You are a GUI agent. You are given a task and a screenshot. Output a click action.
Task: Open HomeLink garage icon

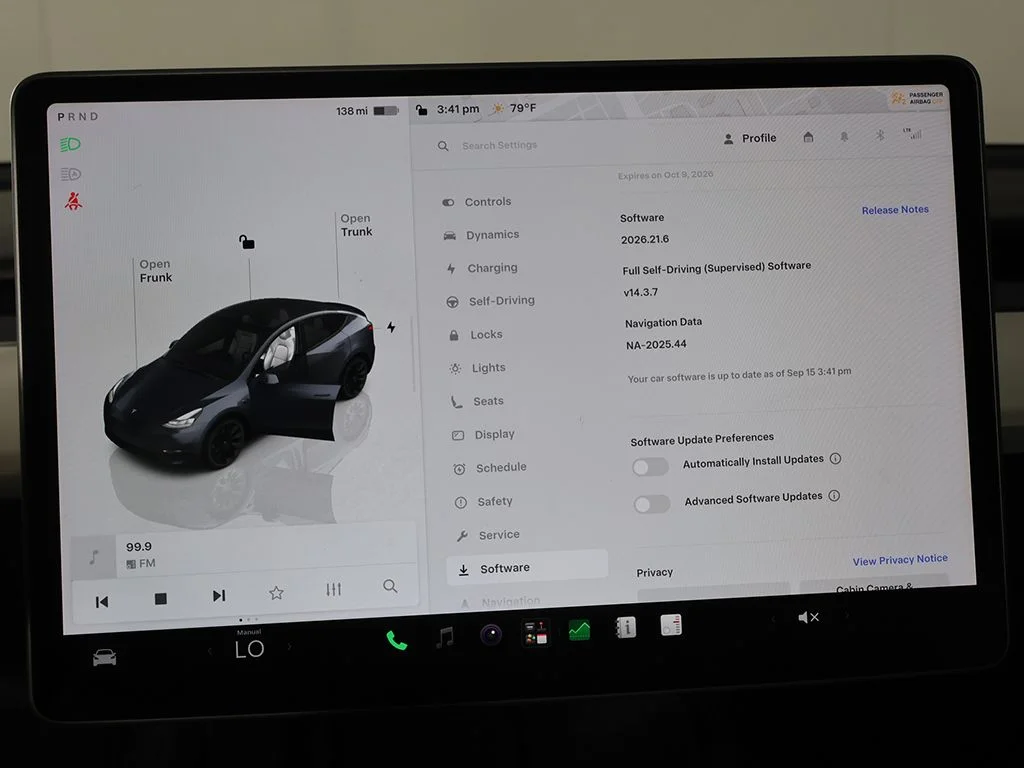pyautogui.click(x=808, y=137)
